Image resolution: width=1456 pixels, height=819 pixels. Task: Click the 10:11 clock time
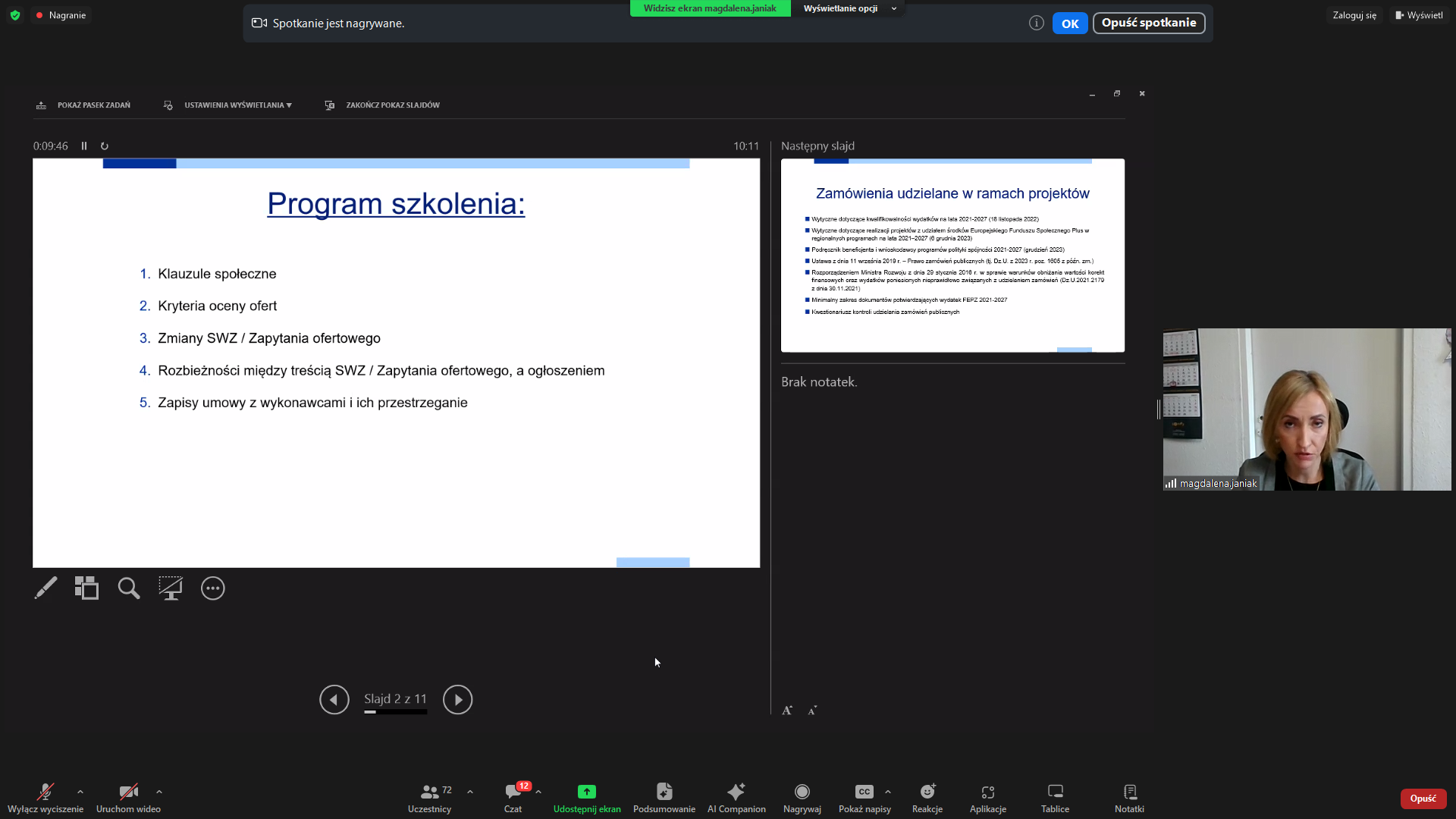[x=746, y=146]
